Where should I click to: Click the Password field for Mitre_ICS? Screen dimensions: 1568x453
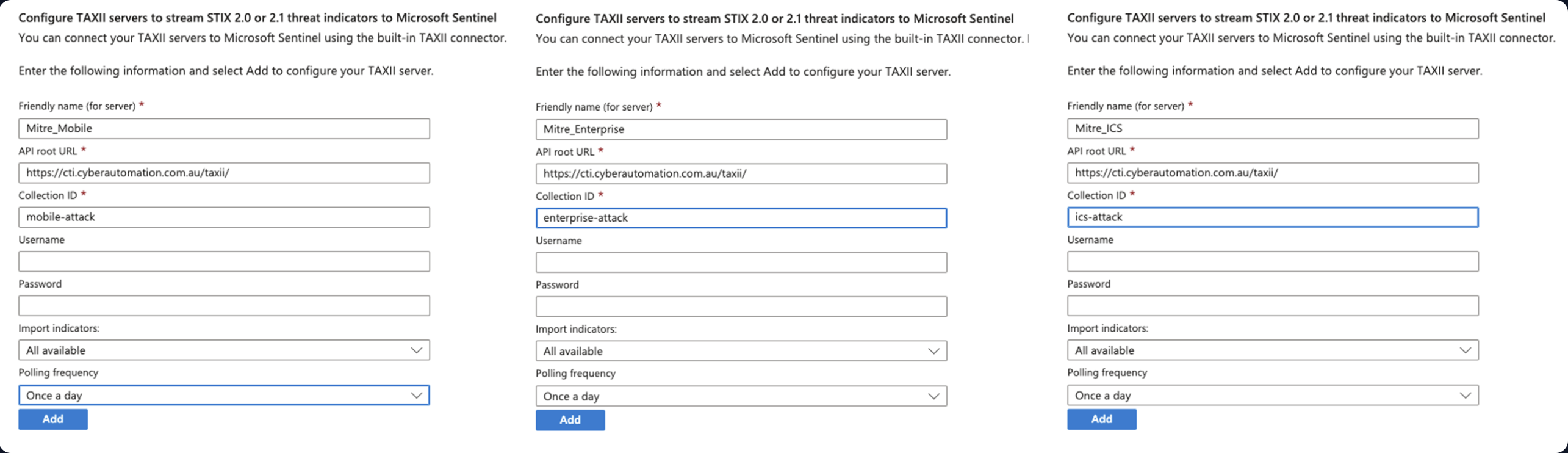pos(1273,305)
